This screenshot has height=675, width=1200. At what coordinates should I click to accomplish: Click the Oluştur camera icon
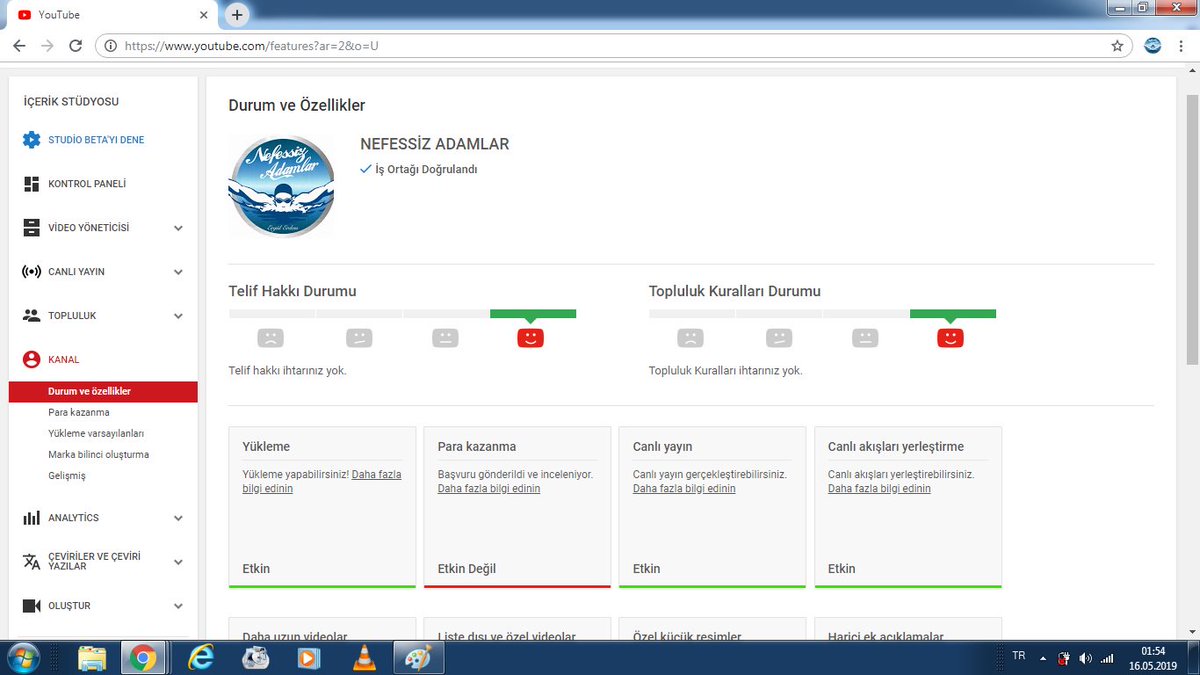tap(31, 606)
